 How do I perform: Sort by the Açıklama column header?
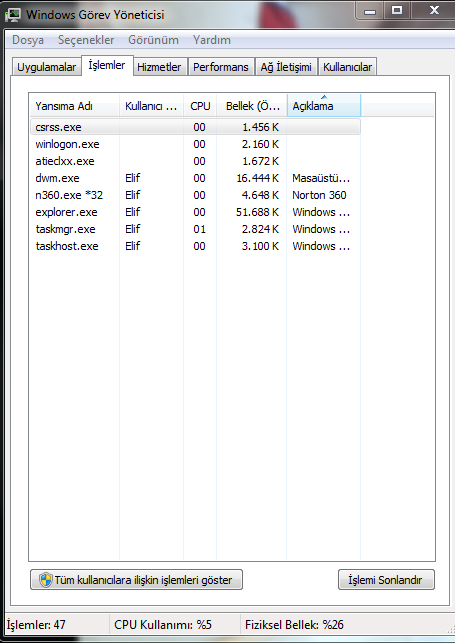[324, 106]
